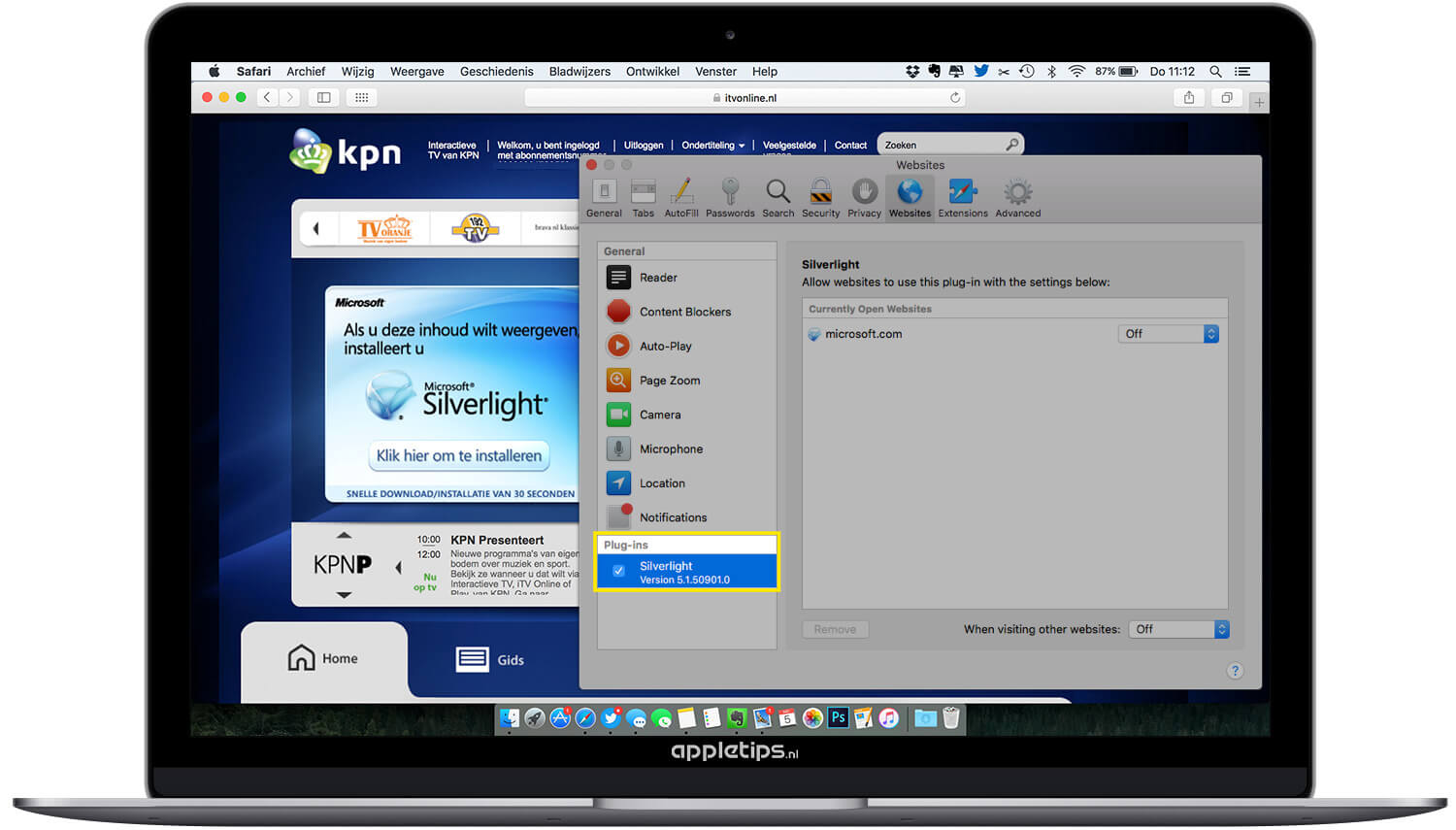Open the General preferences tab
This screenshot has height=830, width=1456.
[604, 198]
